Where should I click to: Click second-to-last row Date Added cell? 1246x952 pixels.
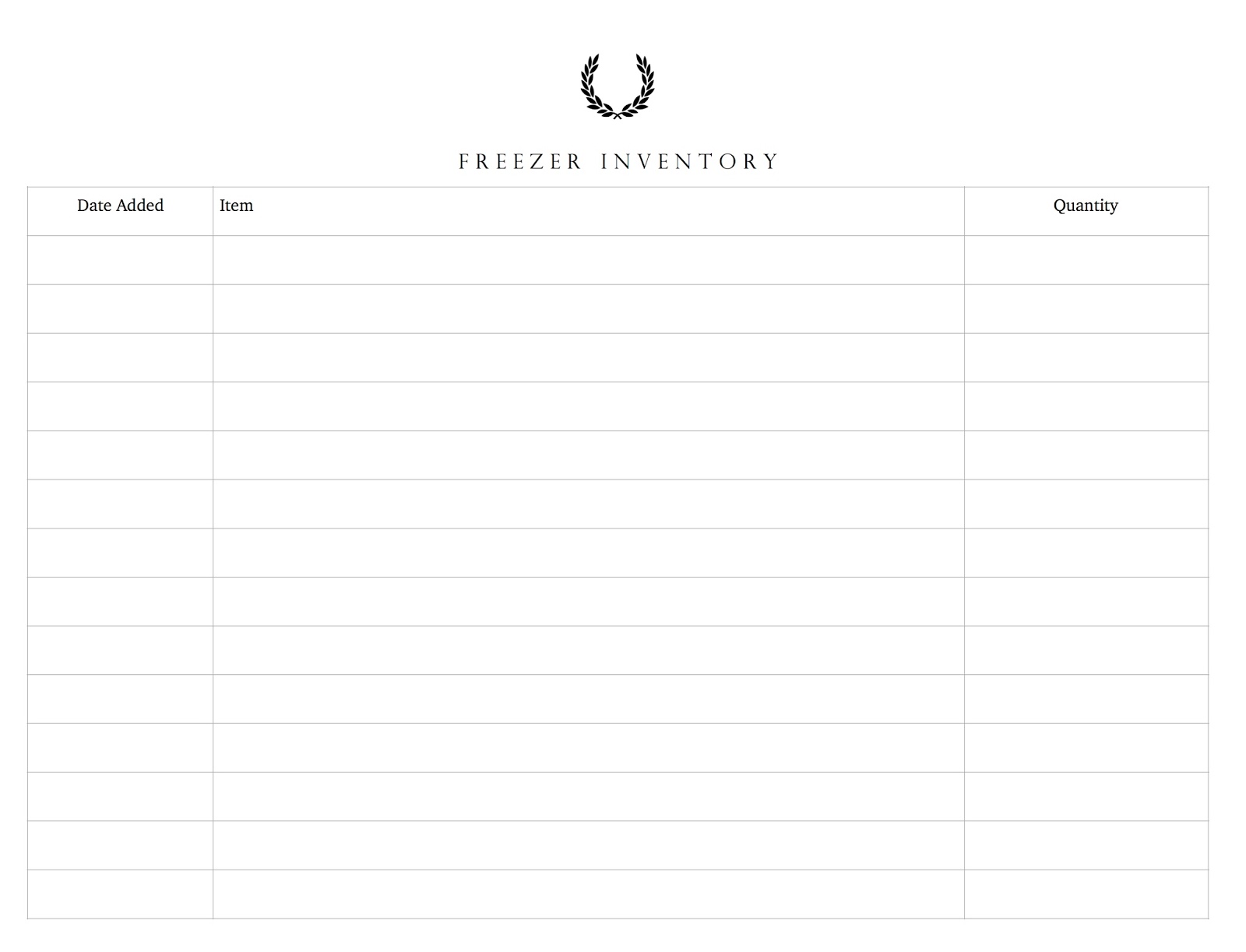click(120, 845)
